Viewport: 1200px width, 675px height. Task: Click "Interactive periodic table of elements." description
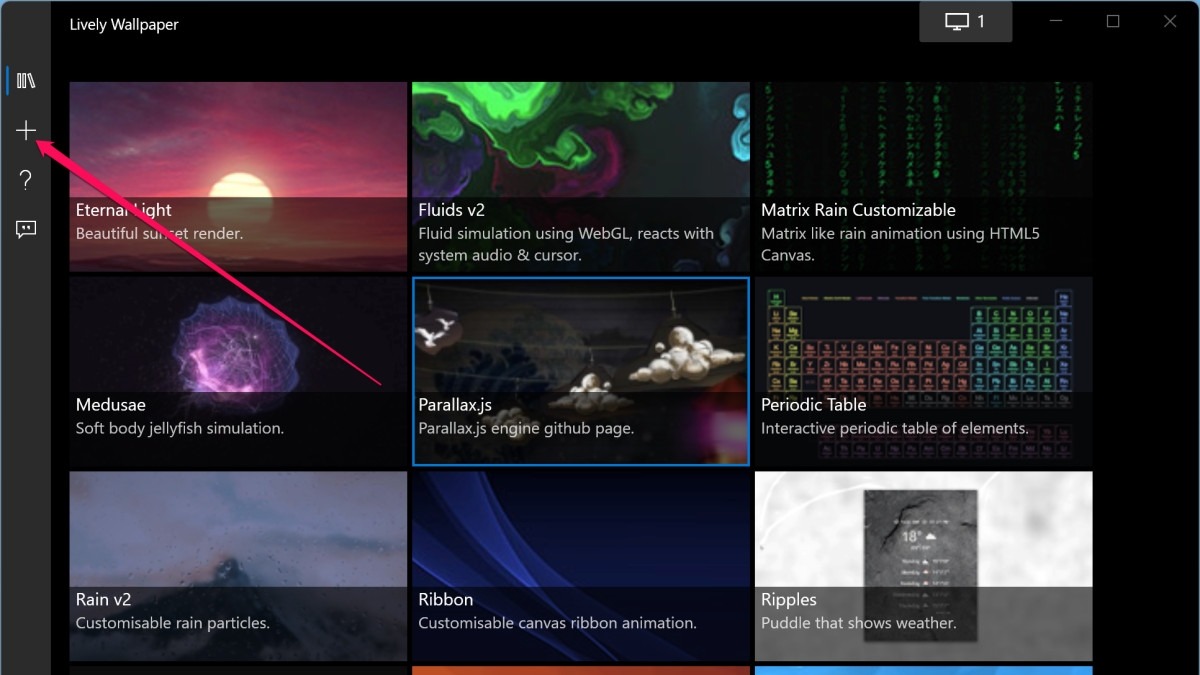(895, 428)
